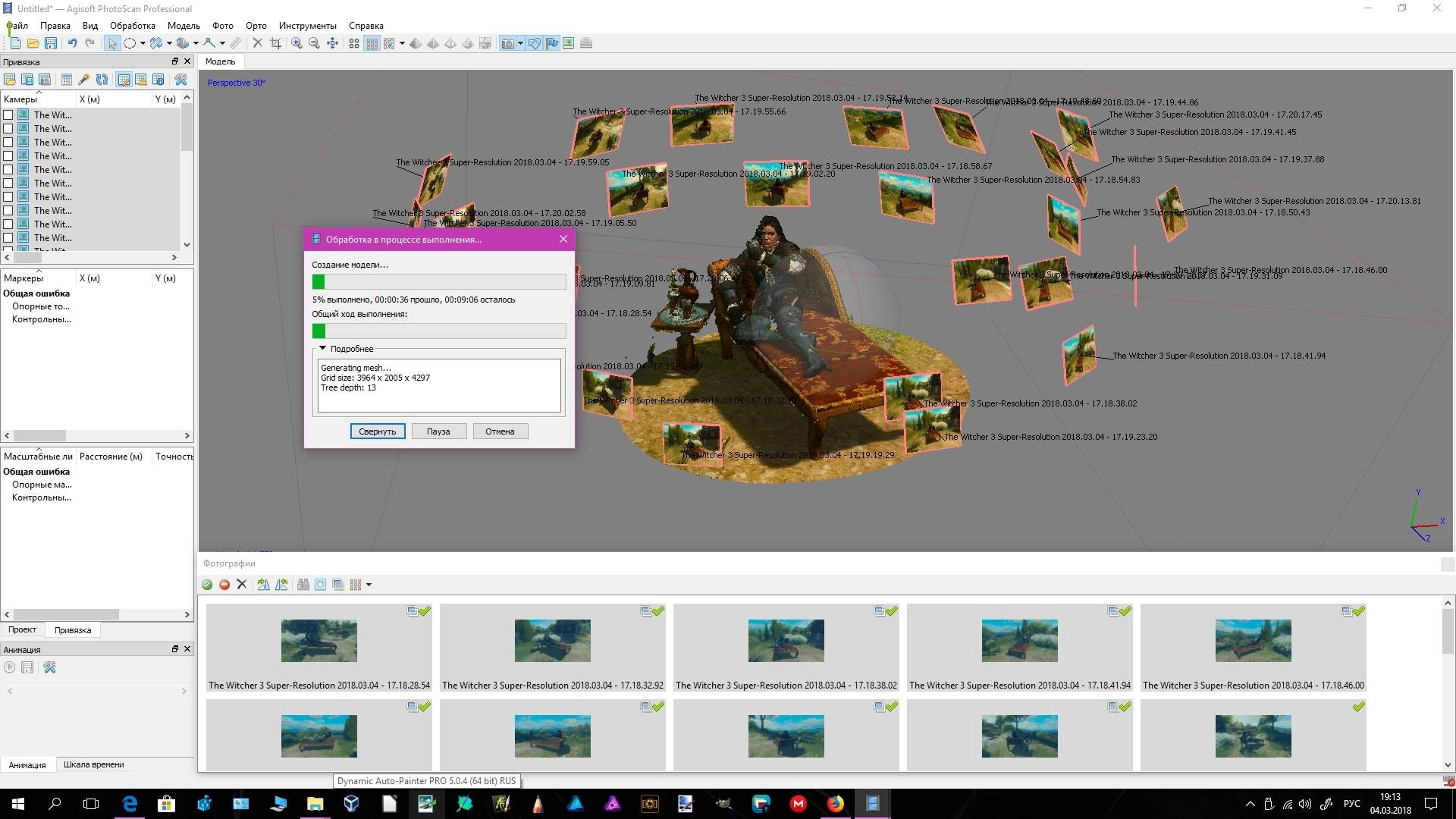
Task: Click the red Disable cameras icon
Action: [224, 585]
